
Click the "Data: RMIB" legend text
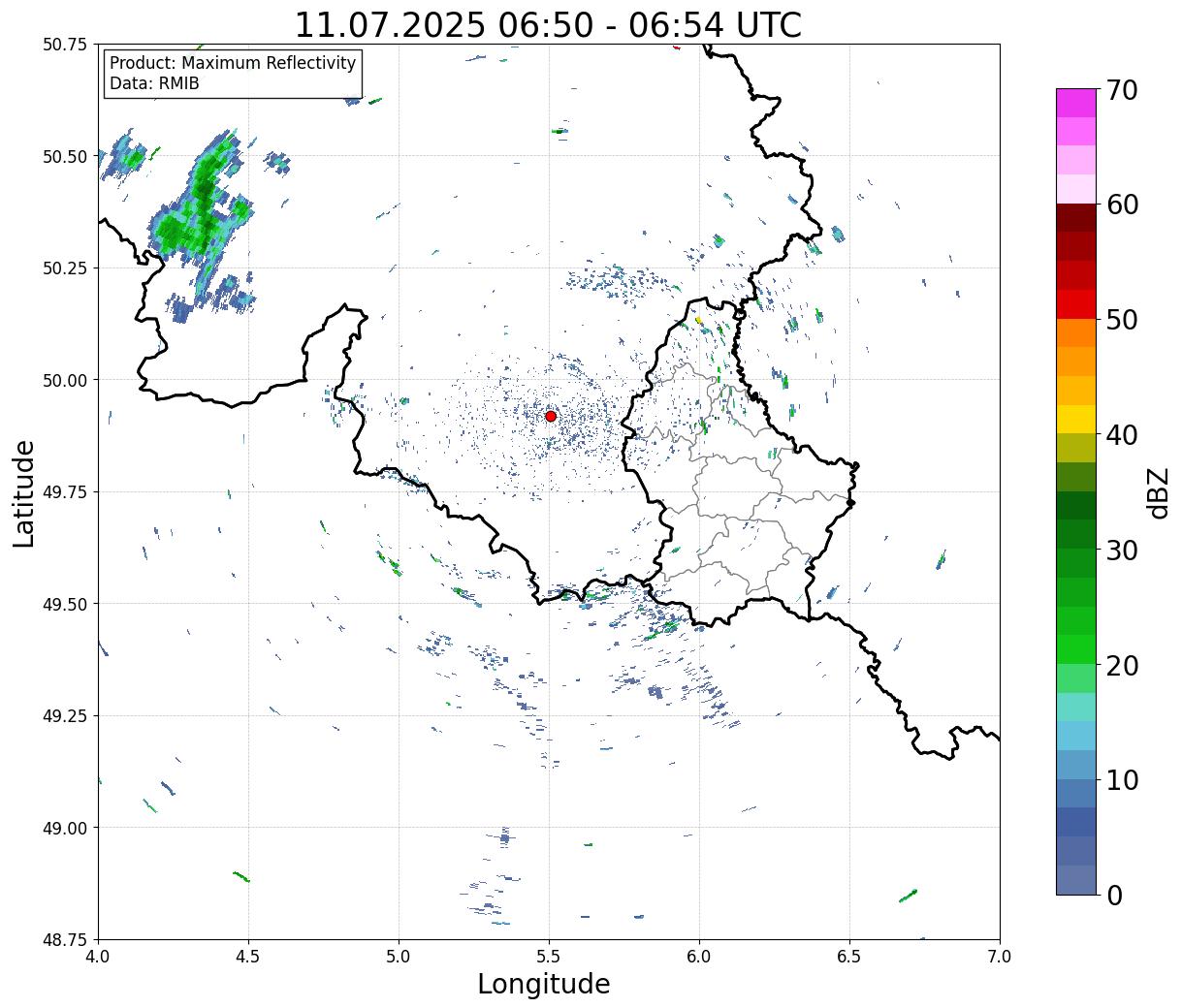pyautogui.click(x=154, y=83)
